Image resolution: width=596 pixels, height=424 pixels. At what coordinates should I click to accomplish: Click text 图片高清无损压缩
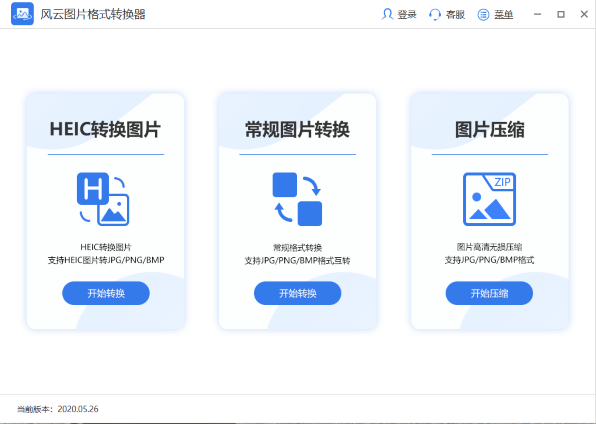[x=489, y=247]
